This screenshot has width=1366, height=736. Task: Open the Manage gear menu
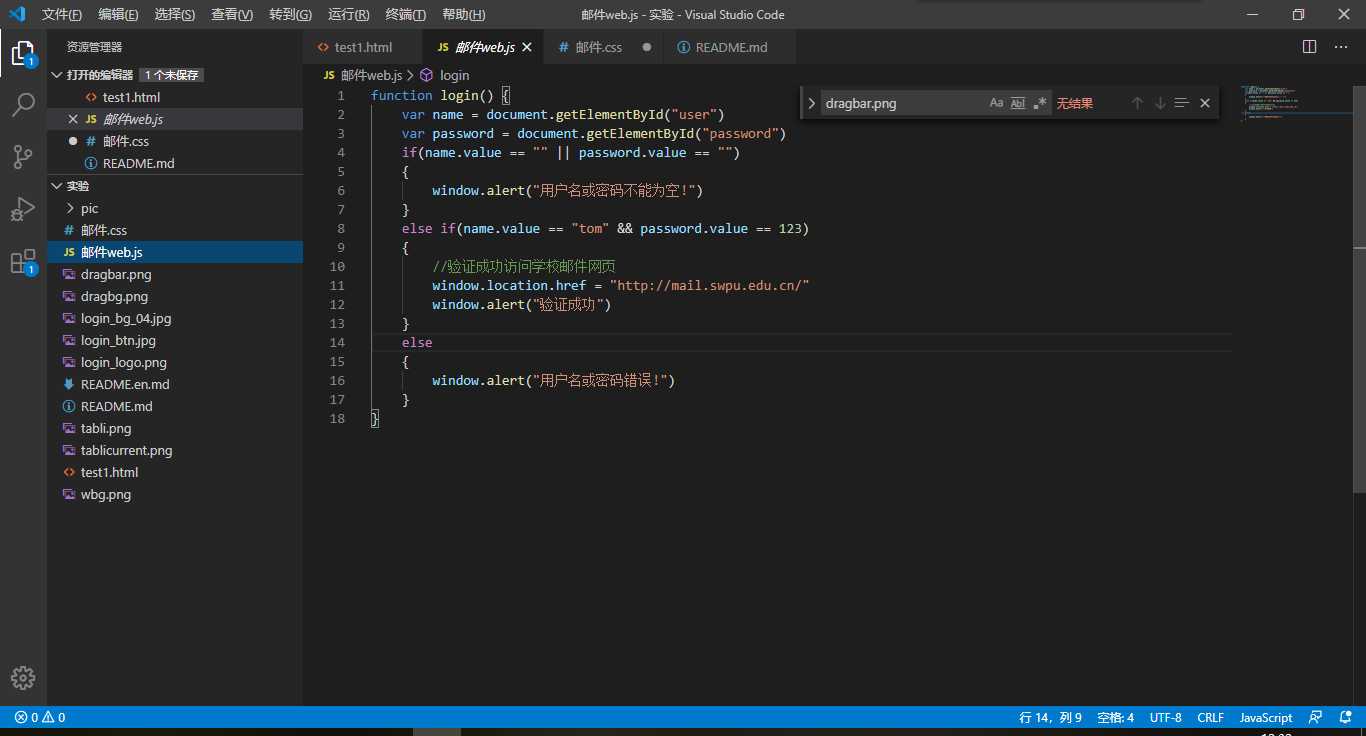pyautogui.click(x=23, y=677)
